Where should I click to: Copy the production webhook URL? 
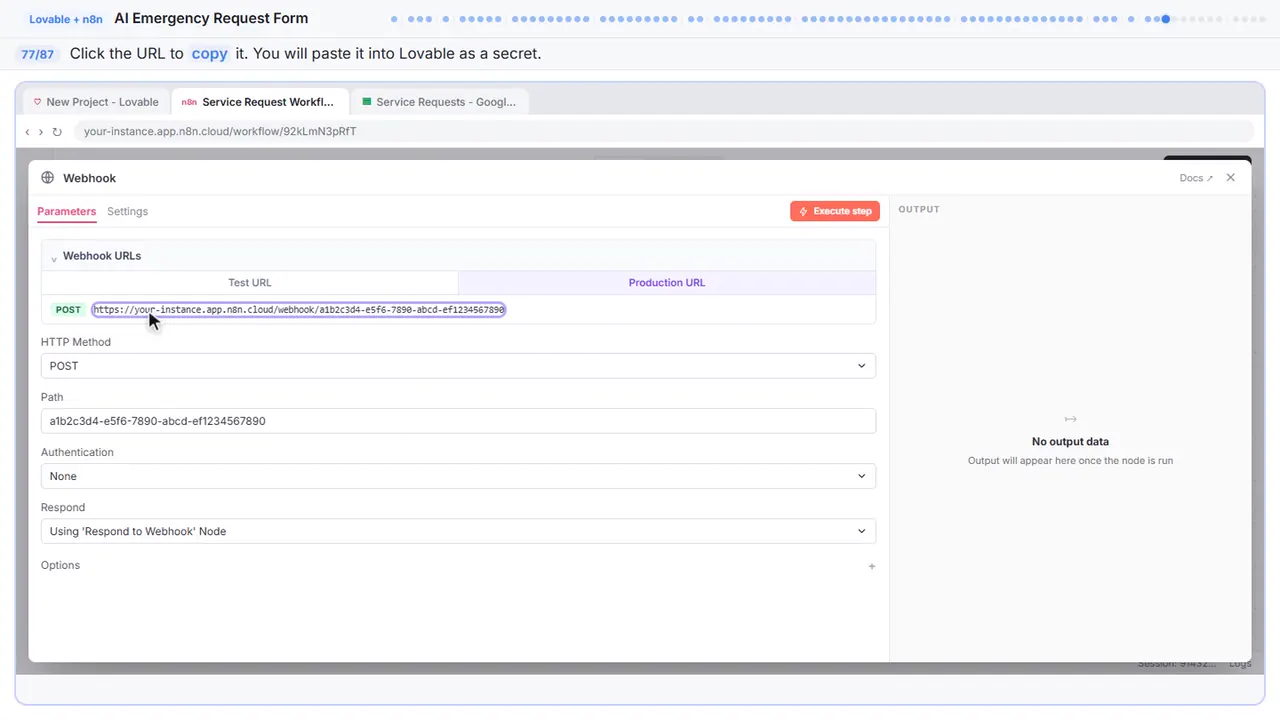(299, 310)
